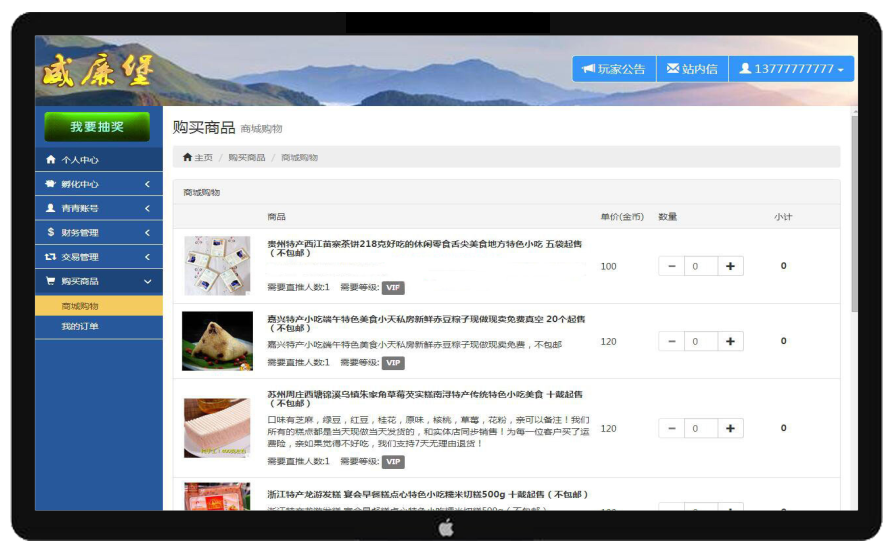Image resolution: width=895 pixels, height=556 pixels.
Task: Click the exchange arrows icon beside 交易管理
Action: 51,257
